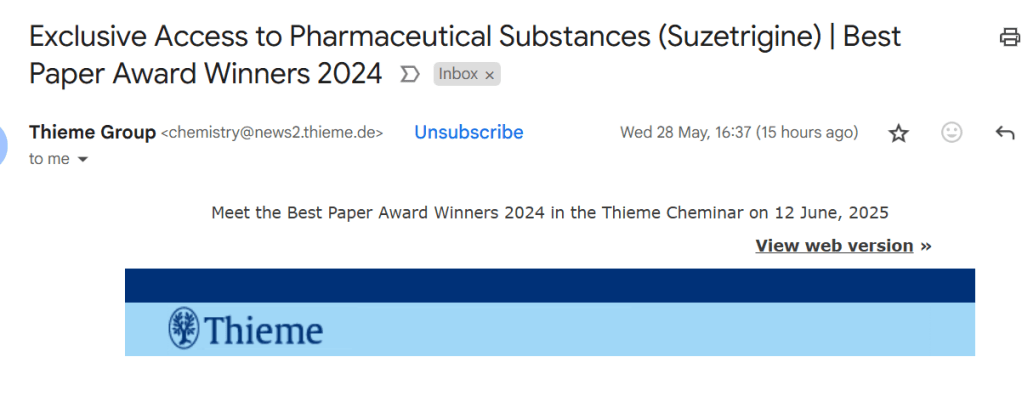Star the Thieme Group email
This screenshot has height=402, width=1022.
click(x=899, y=133)
